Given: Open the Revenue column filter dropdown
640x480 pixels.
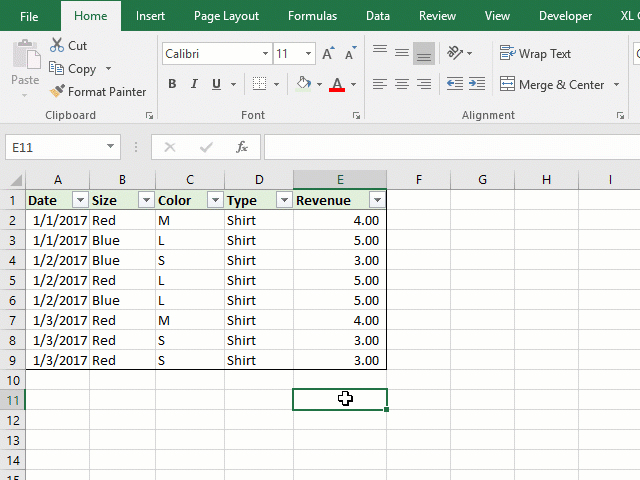Looking at the screenshot, I should [377, 200].
